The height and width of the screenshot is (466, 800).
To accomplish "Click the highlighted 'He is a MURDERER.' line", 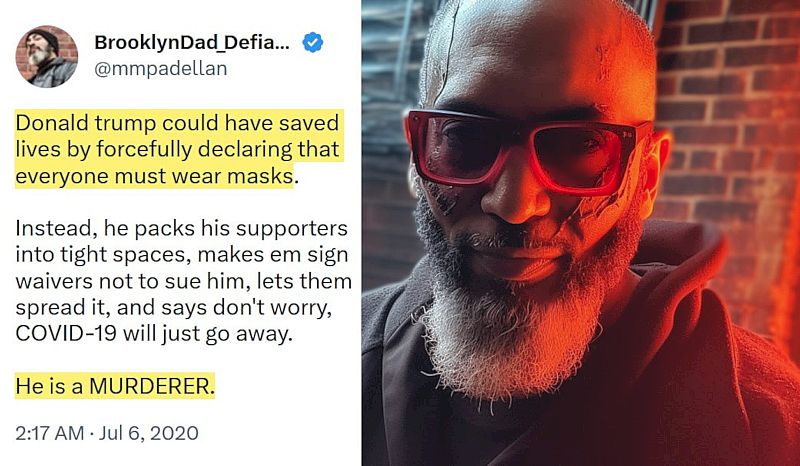I will click(x=115, y=386).
